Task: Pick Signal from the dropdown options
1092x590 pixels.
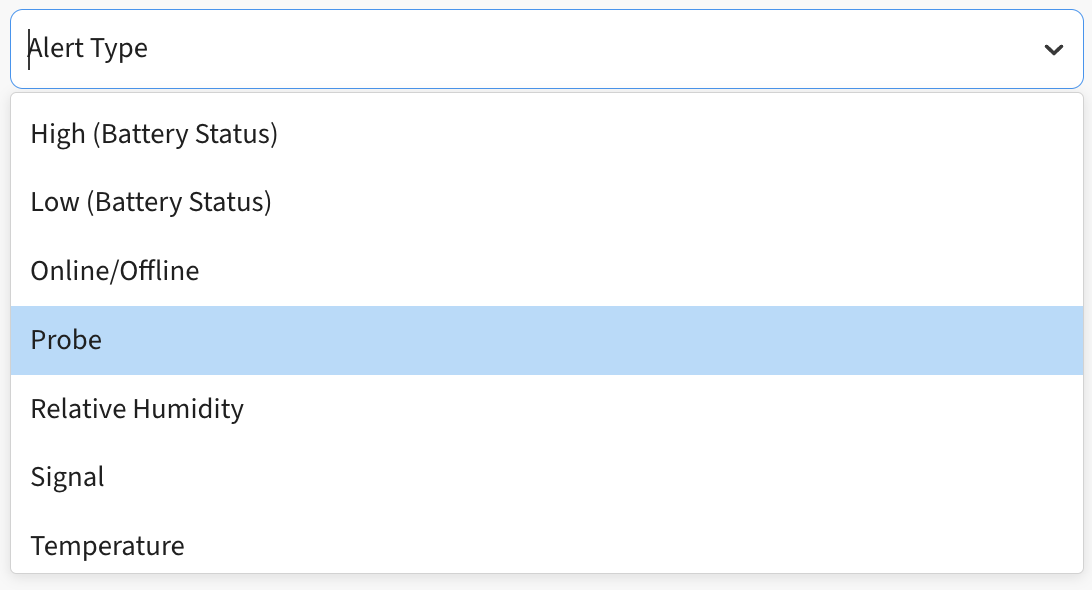Action: pos(67,477)
